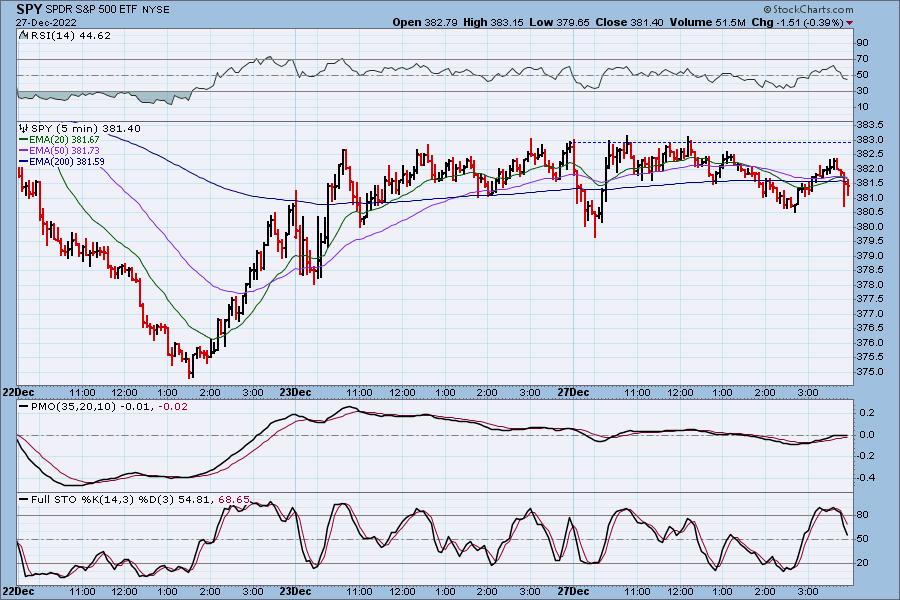900x600 pixels.
Task: Click the 70 level on RSI axis
Action: pos(862,59)
